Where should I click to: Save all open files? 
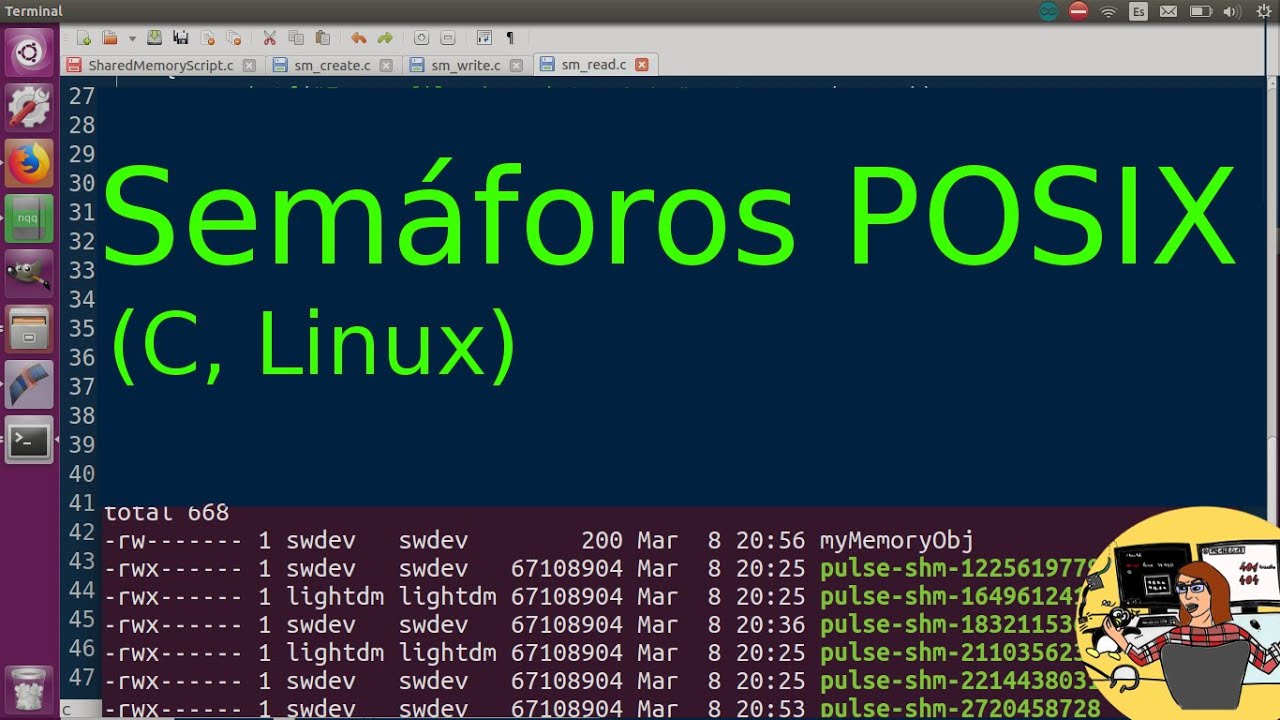click(x=181, y=38)
